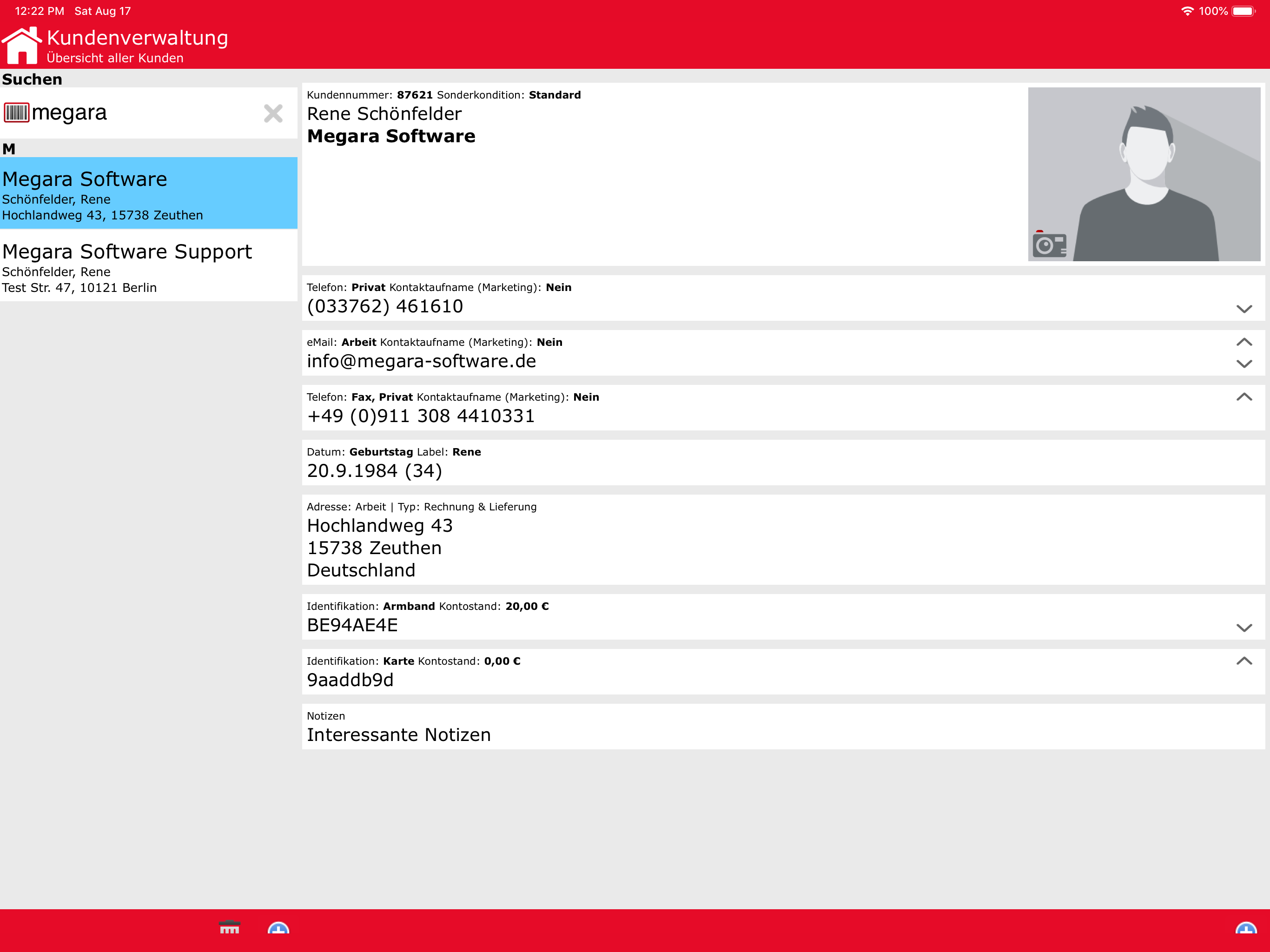The width and height of the screenshot is (1270, 952).
Task: Tap the trash can icon in bottom bar
Action: (x=230, y=927)
